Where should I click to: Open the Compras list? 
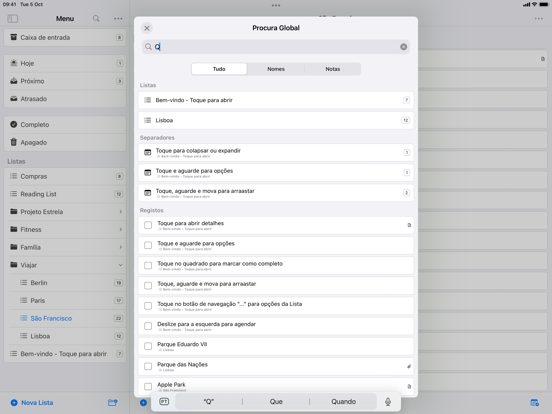click(x=65, y=176)
